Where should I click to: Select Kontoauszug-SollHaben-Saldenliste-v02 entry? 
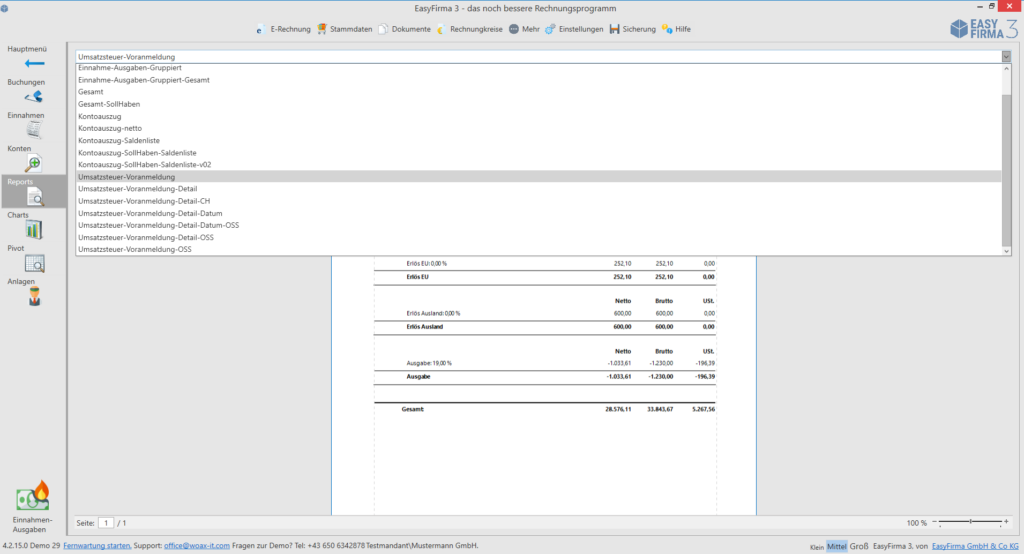click(x=538, y=165)
